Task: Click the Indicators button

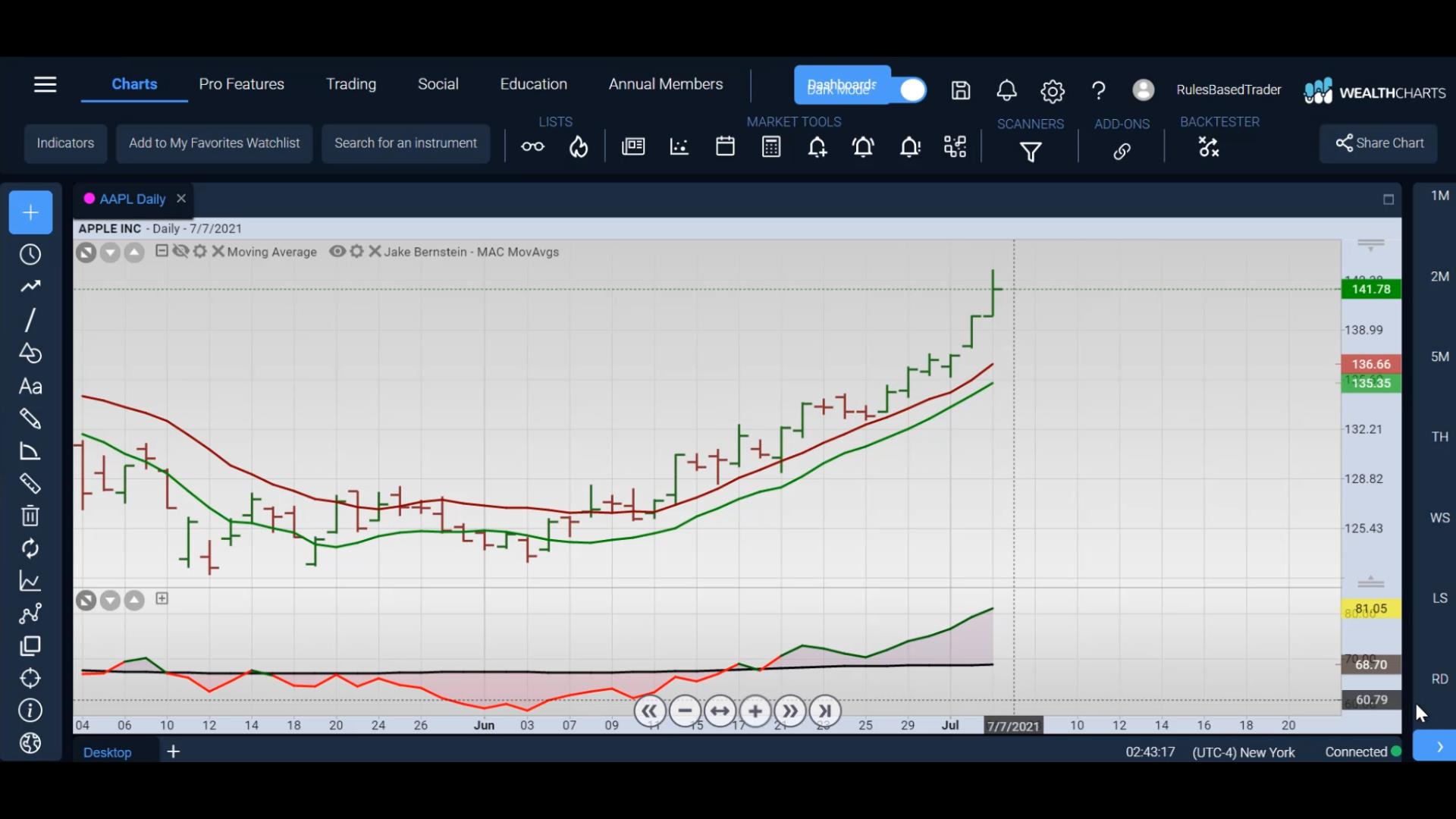Action: pos(65,143)
